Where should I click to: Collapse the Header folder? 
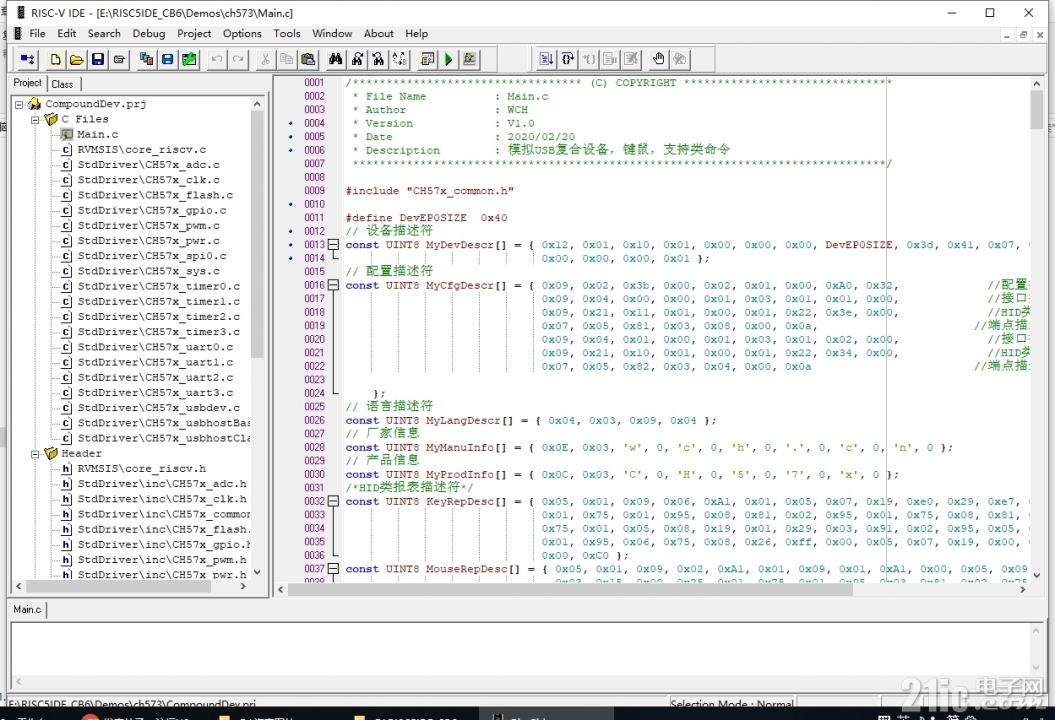[x=35, y=454]
